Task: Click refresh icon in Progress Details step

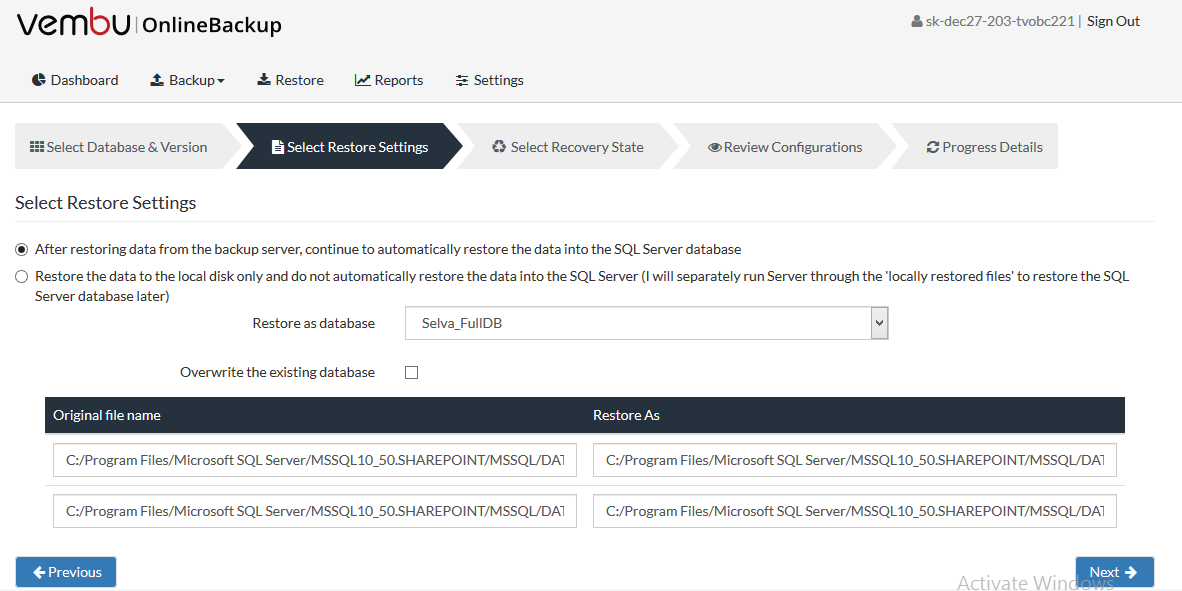Action: [933, 148]
